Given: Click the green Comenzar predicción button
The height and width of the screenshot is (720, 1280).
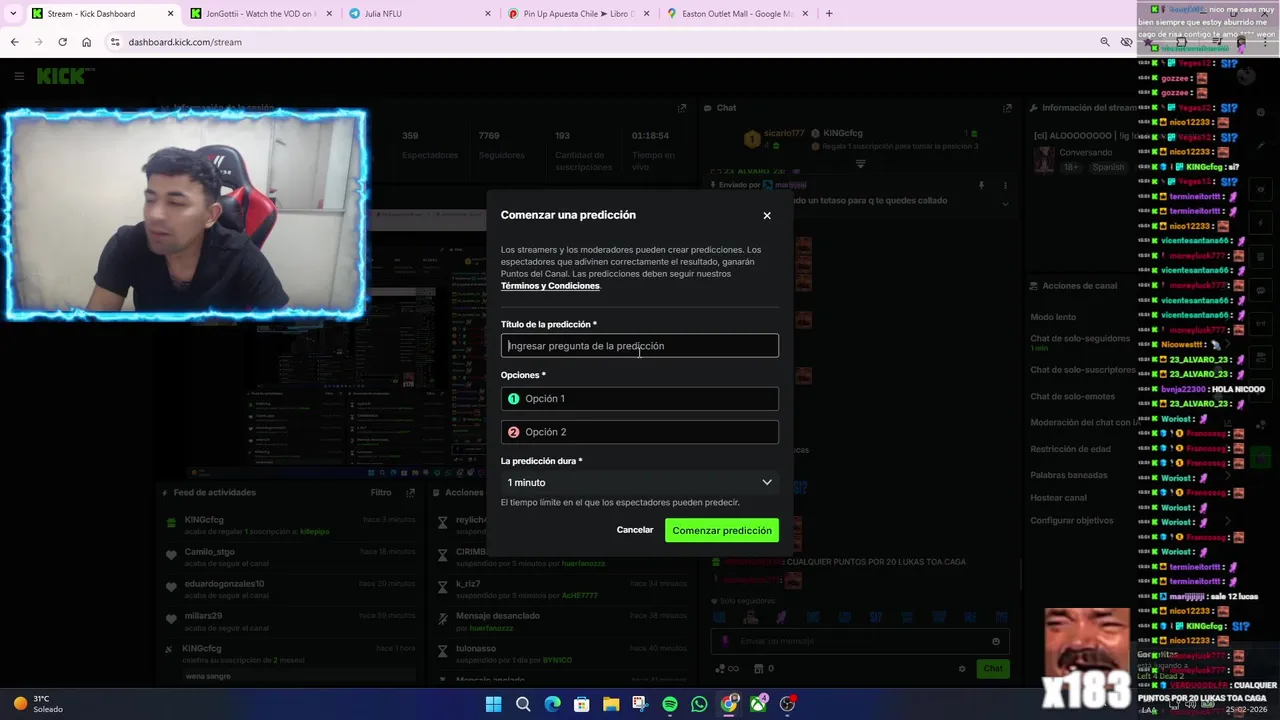Looking at the screenshot, I should [x=722, y=531].
